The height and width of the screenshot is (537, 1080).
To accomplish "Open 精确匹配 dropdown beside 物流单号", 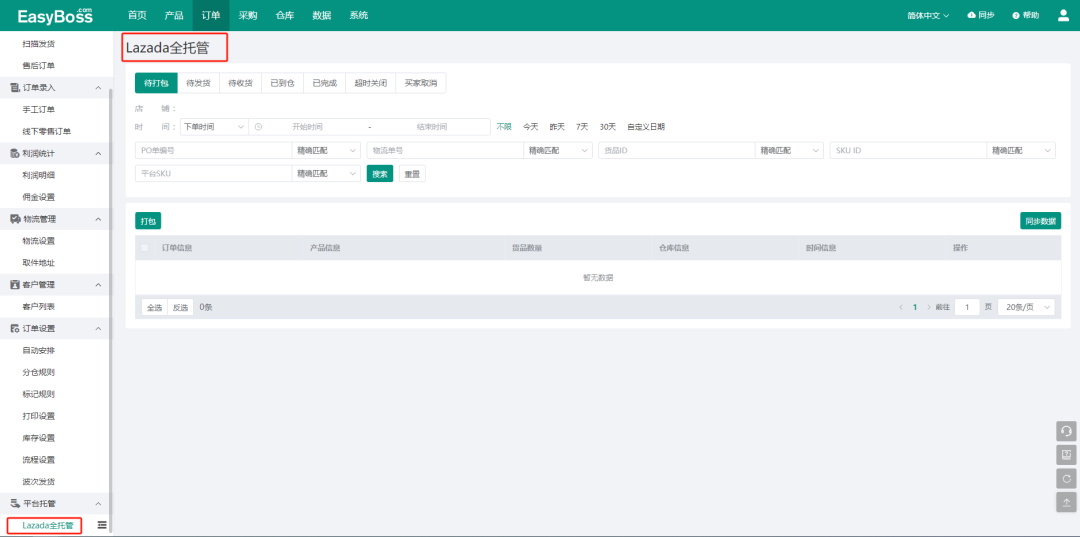I will (x=558, y=150).
